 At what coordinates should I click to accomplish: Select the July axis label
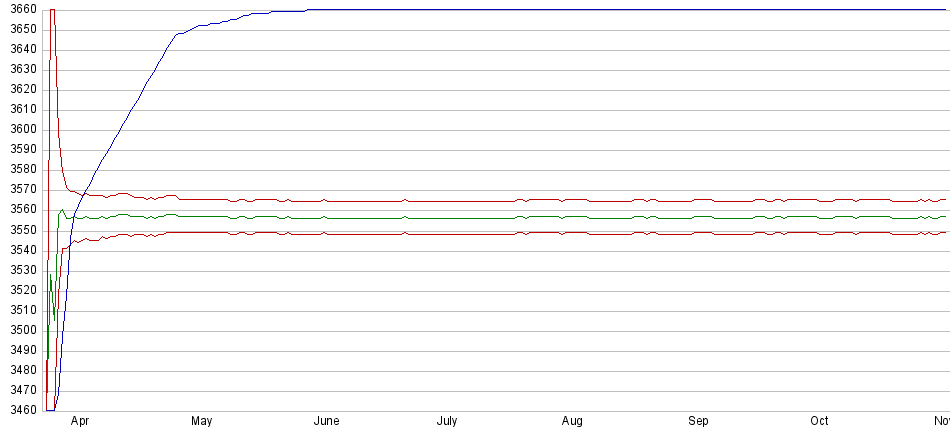(447, 422)
